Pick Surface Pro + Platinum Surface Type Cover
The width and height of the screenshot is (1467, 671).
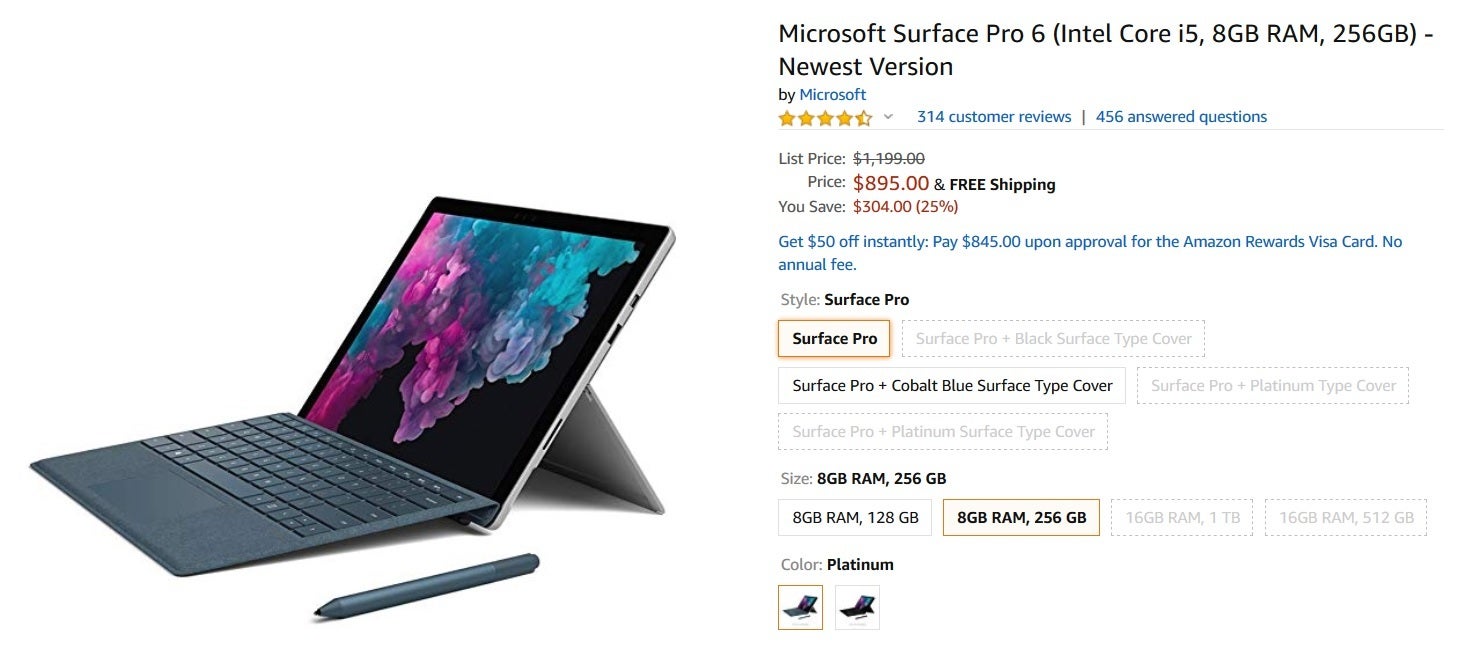pyautogui.click(x=943, y=432)
